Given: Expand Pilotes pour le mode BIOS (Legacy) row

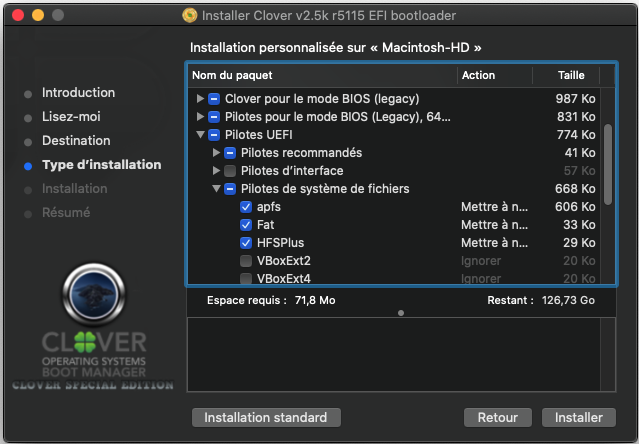Looking at the screenshot, I should (200, 117).
